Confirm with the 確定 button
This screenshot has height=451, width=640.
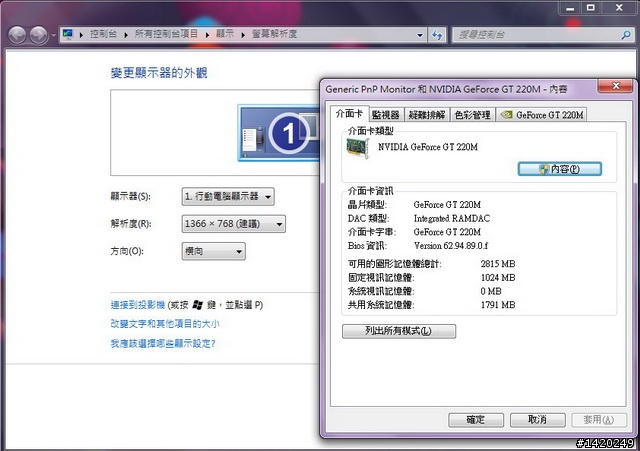tap(476, 420)
